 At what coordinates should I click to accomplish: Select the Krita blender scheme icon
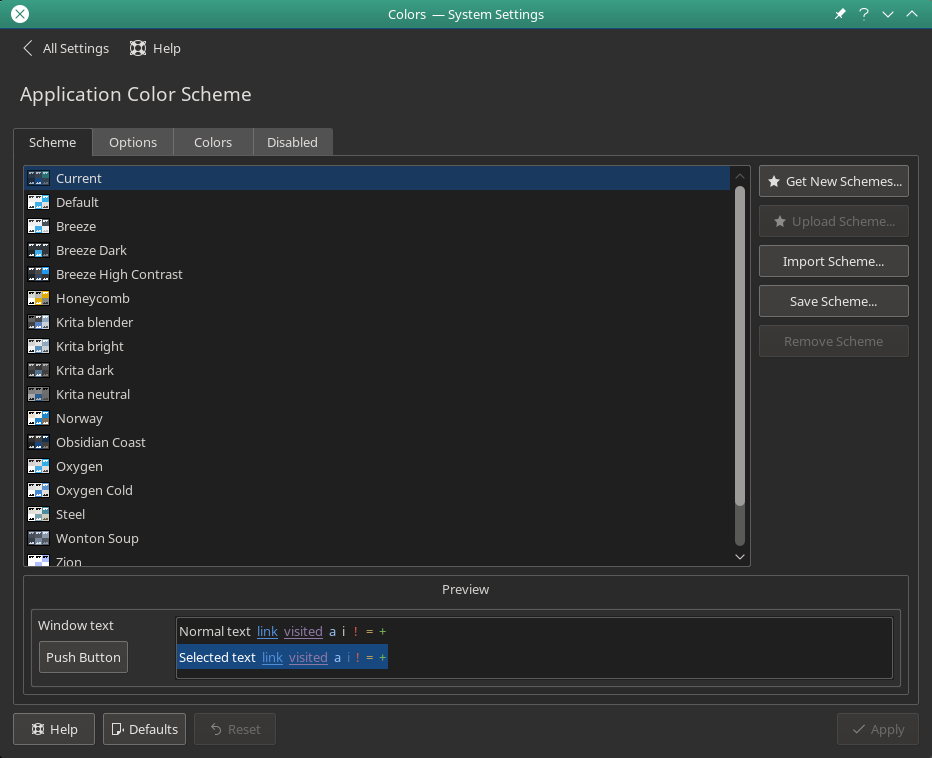pyautogui.click(x=39, y=322)
